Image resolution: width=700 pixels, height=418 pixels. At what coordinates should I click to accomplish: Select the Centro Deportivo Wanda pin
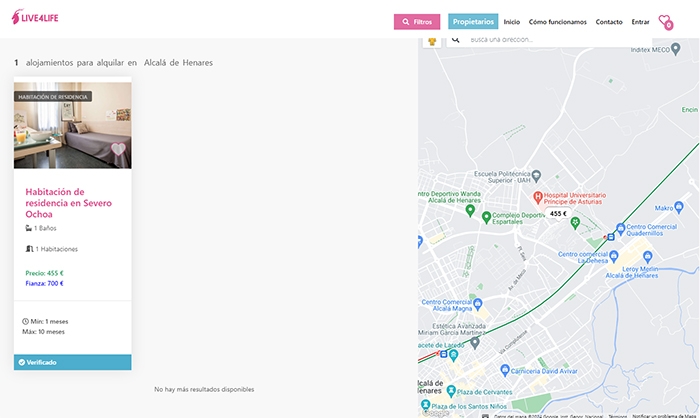click(x=470, y=210)
